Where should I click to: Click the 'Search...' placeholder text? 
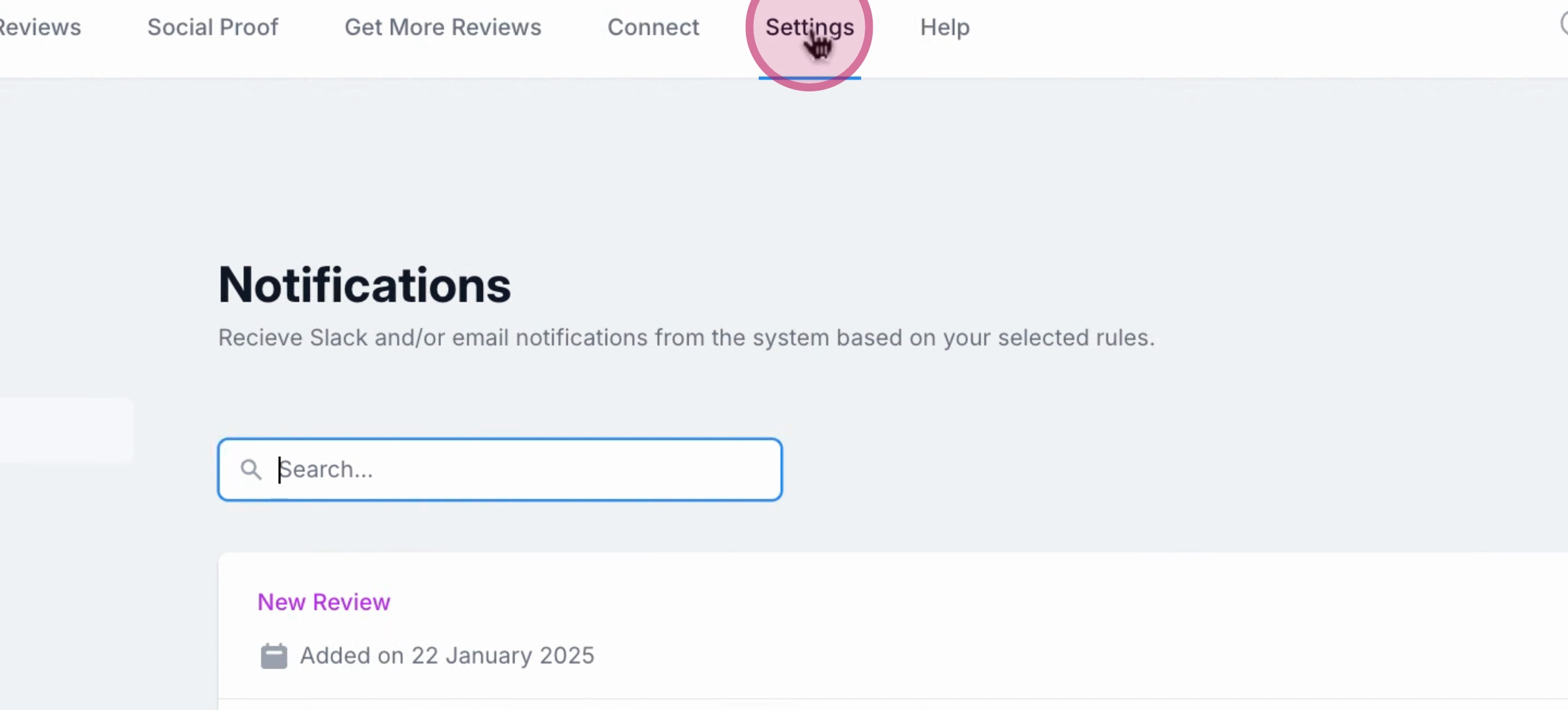point(327,469)
